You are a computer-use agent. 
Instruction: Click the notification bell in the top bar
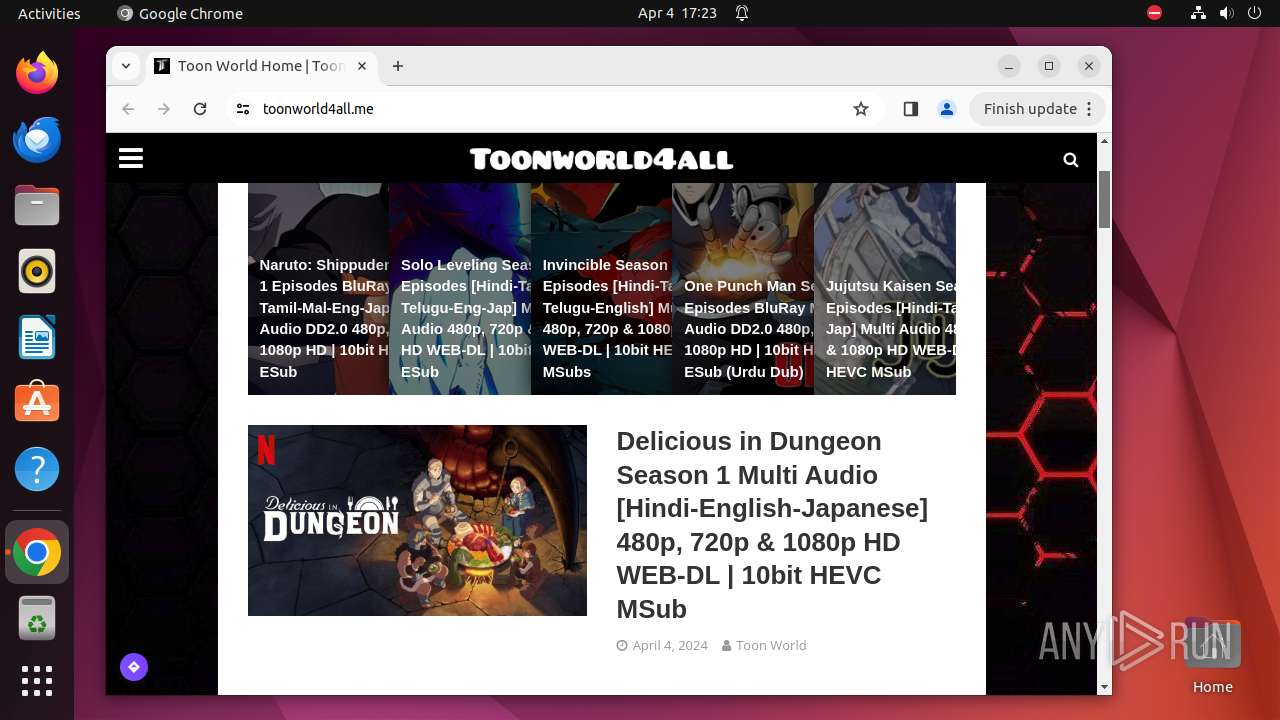click(742, 13)
